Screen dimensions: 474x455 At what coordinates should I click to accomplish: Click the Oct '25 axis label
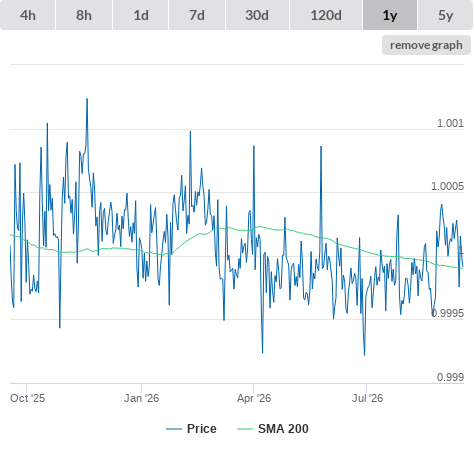[x=27, y=398]
